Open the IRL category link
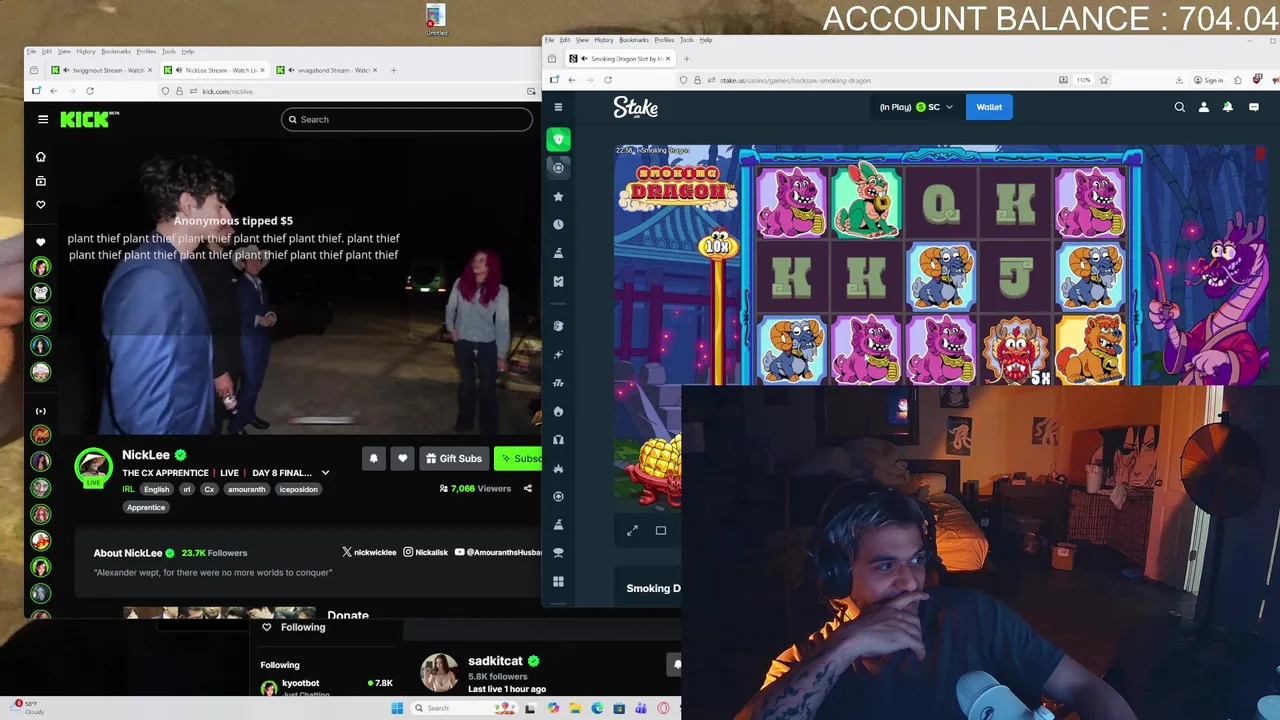The image size is (1280, 720). point(128,489)
